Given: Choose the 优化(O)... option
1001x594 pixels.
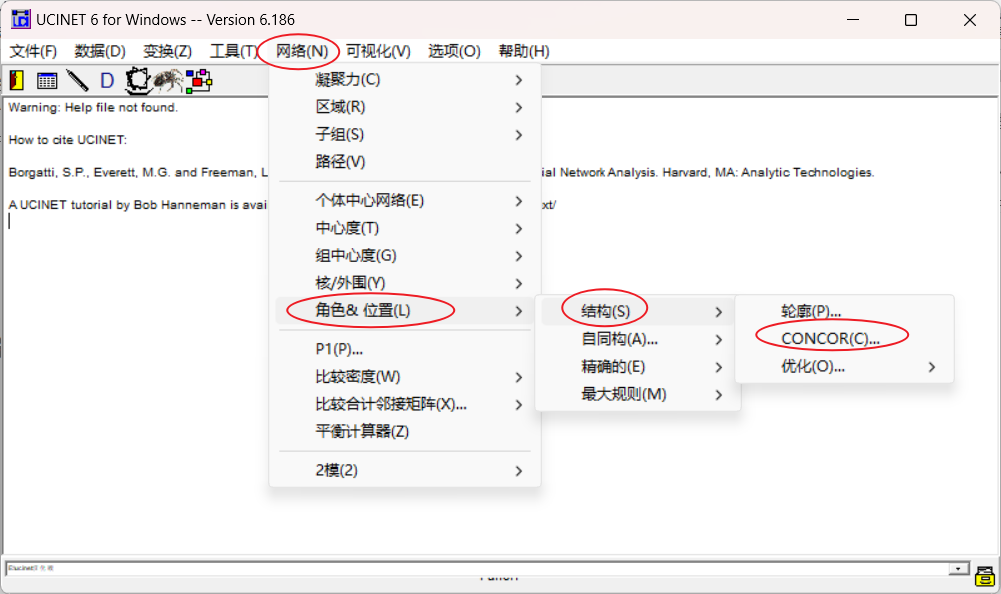Looking at the screenshot, I should [x=844, y=367].
